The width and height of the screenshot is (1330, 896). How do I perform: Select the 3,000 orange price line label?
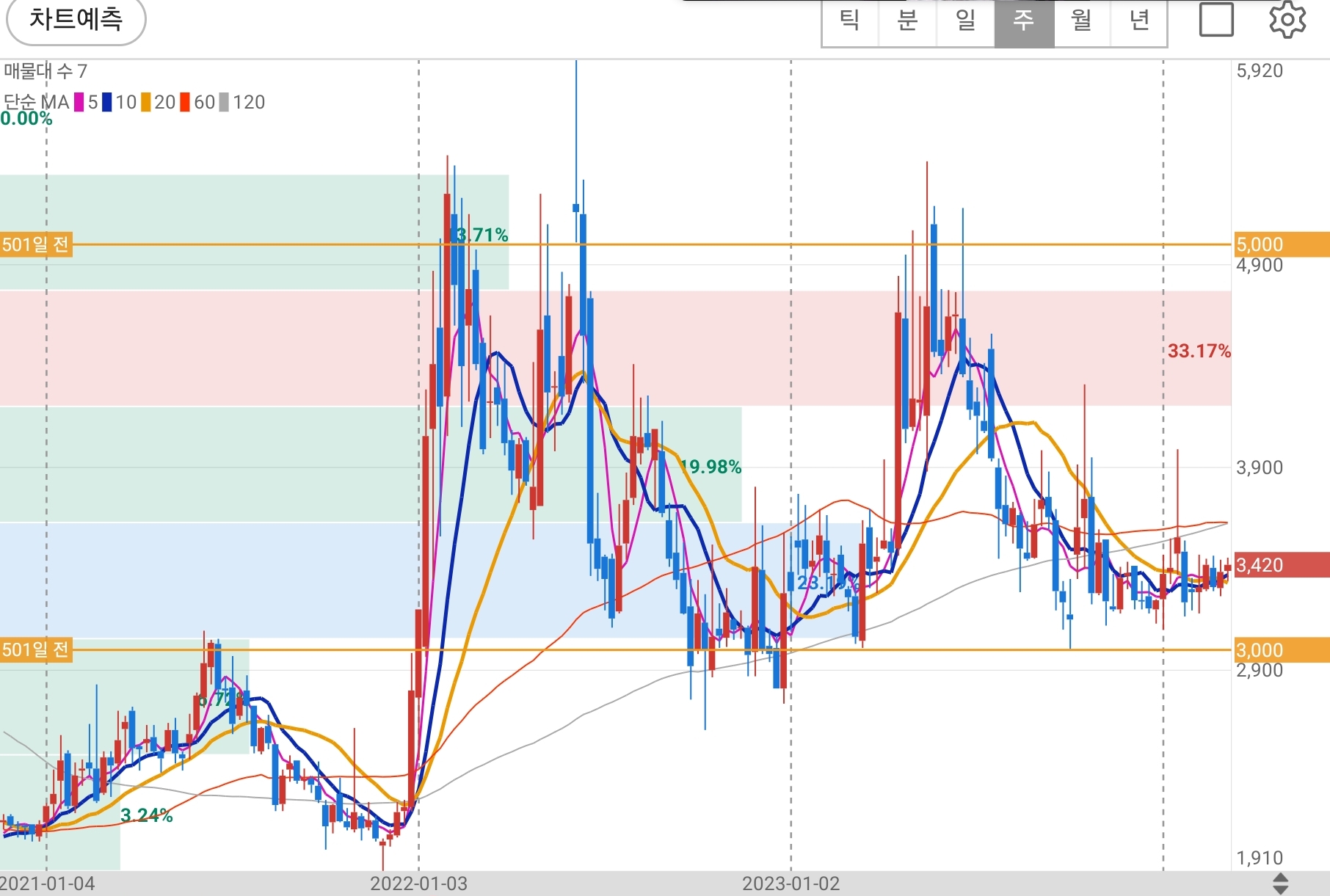(1282, 650)
